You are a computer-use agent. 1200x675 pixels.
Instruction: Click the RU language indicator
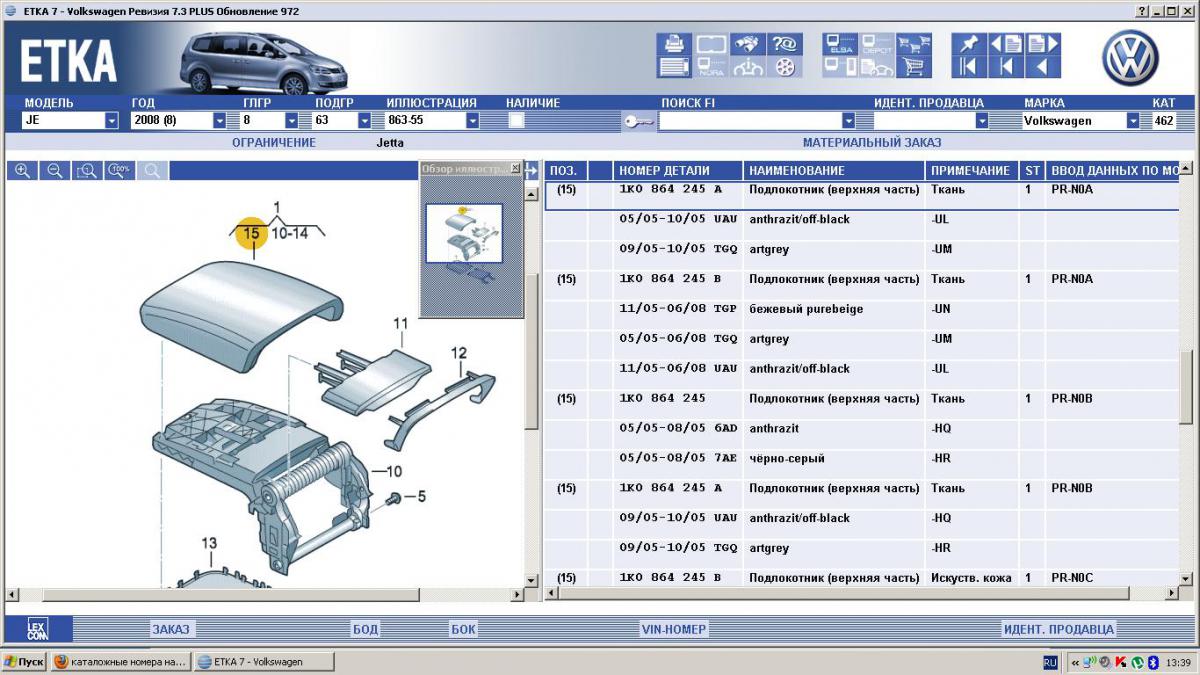tap(1050, 662)
